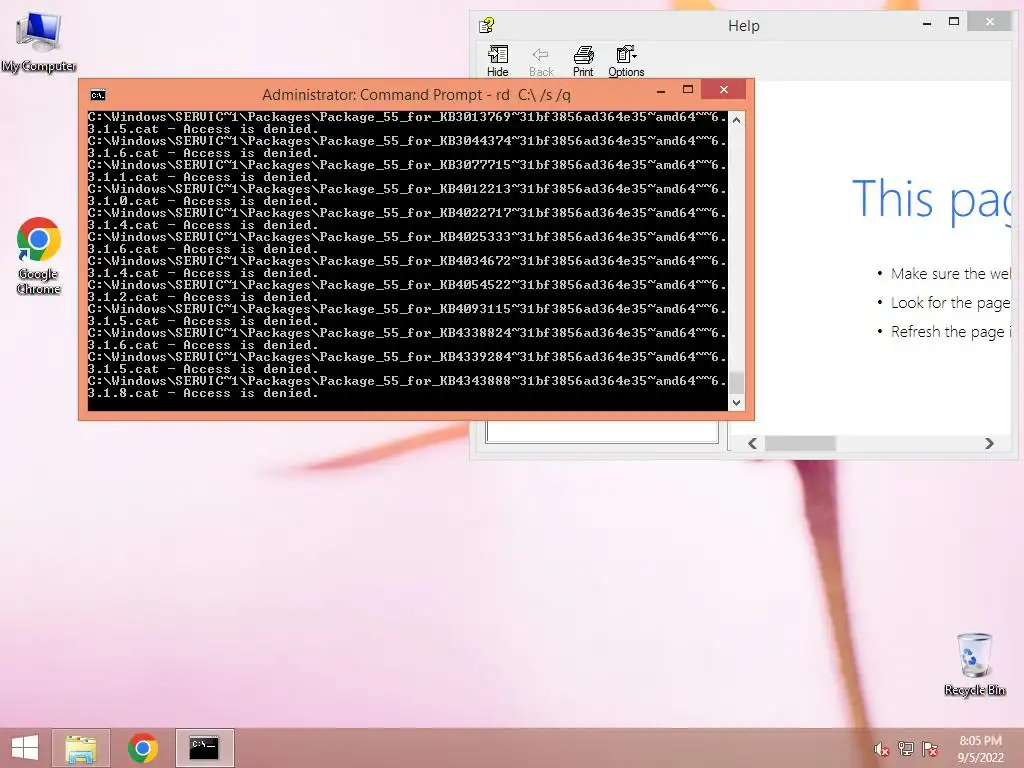Click the Back arrow in Help toolbar
Screen dimensions: 1024x768
coord(541,61)
